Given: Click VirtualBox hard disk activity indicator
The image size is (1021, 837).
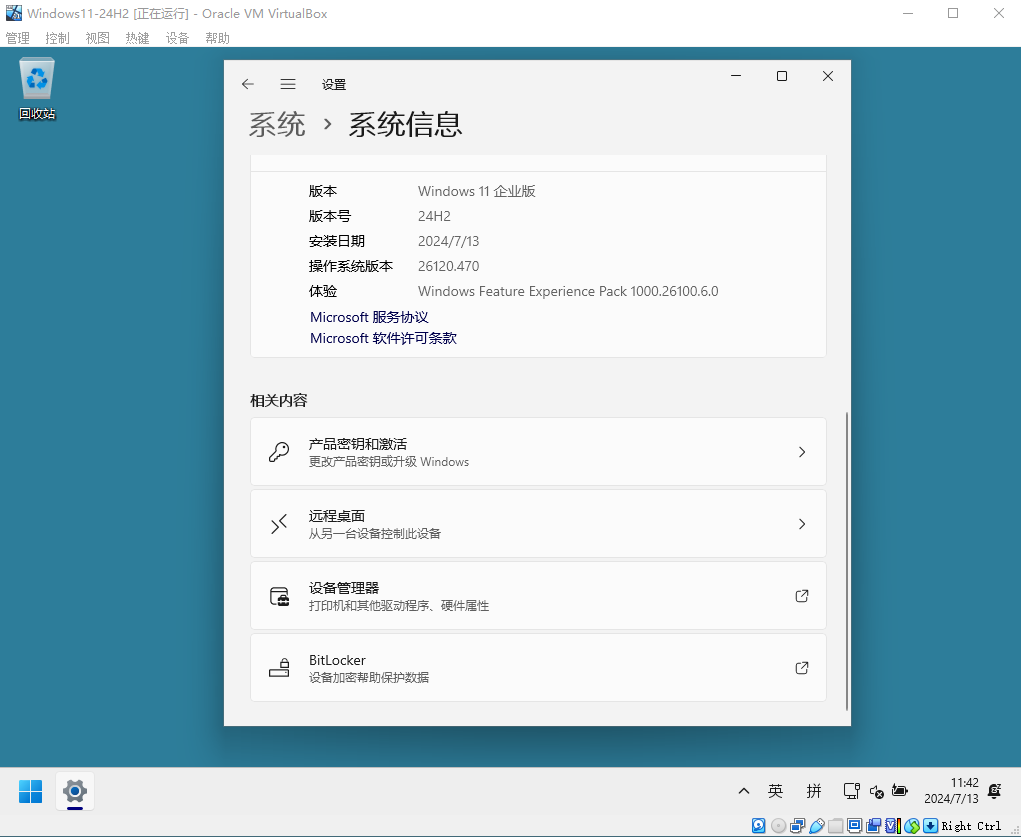Looking at the screenshot, I should (759, 826).
